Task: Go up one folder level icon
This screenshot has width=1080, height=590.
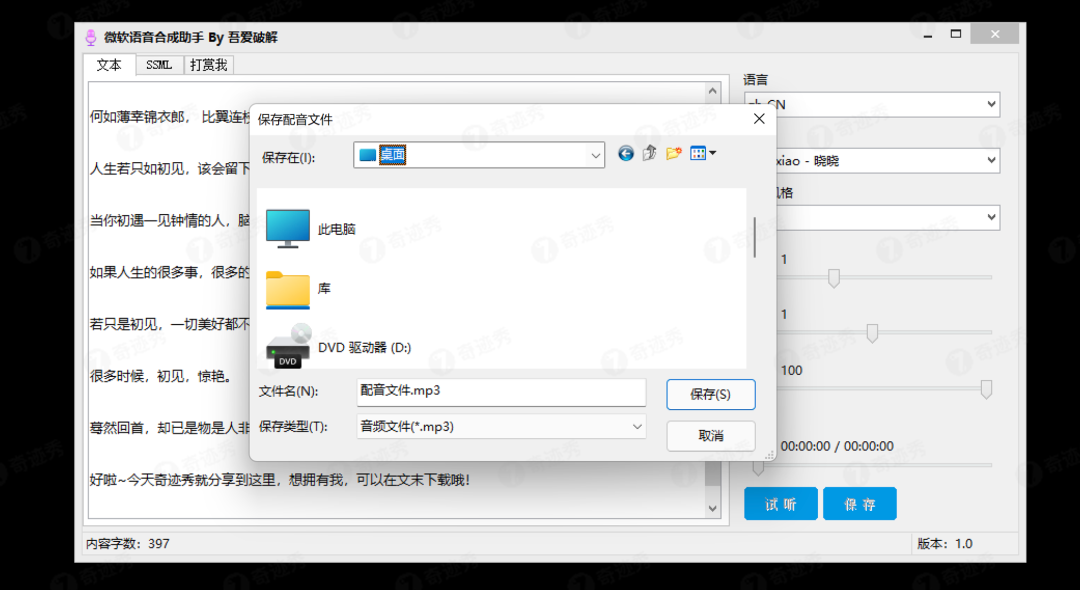Action: [x=650, y=154]
